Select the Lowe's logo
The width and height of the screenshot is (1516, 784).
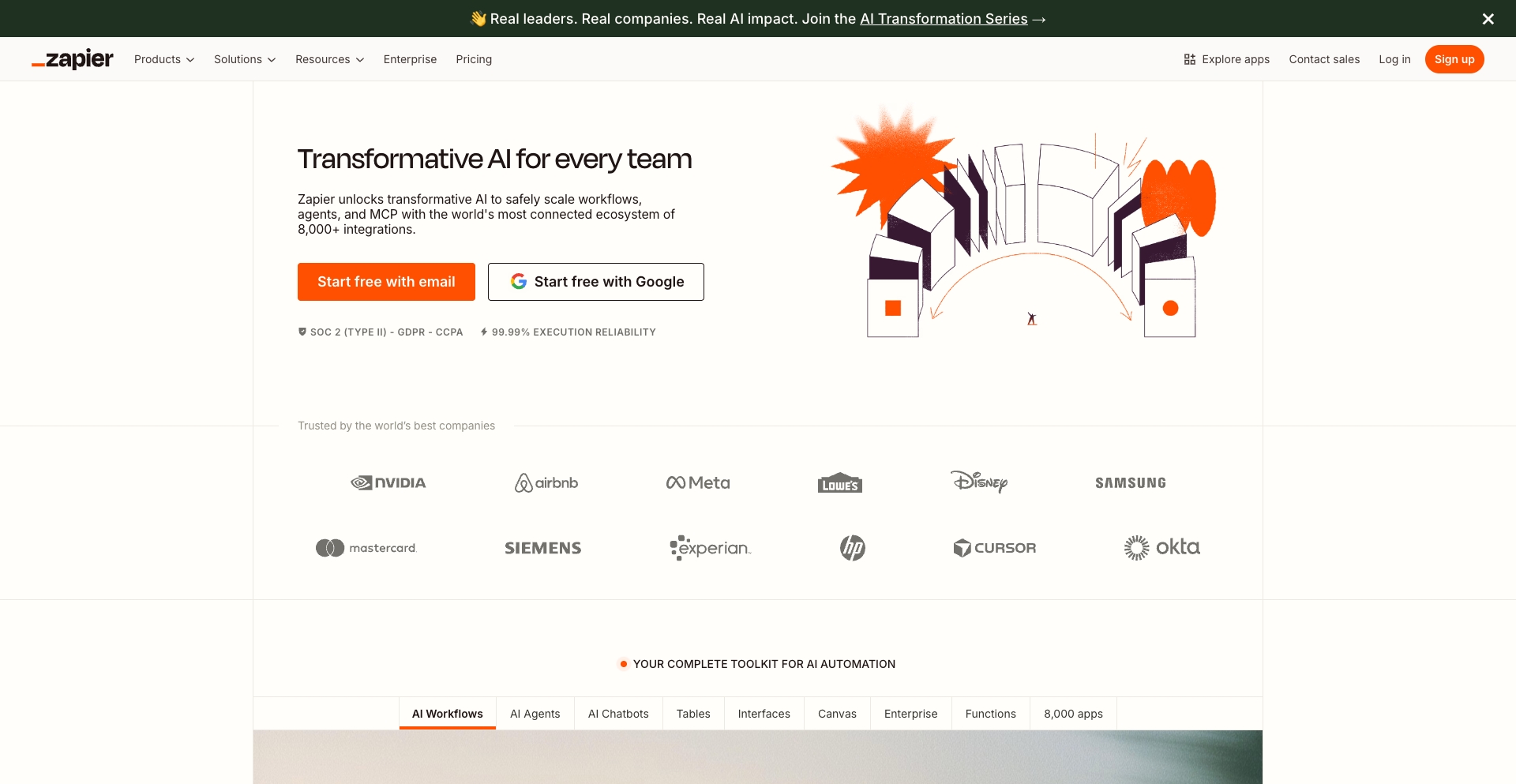(x=839, y=482)
